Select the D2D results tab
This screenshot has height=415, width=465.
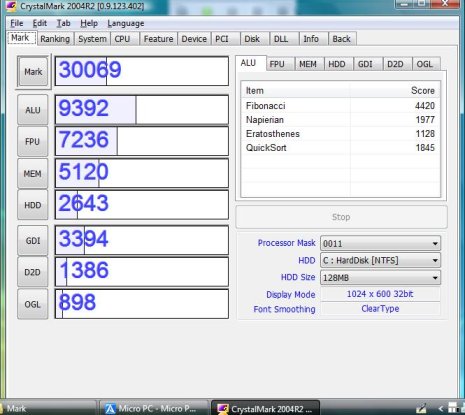coord(395,64)
